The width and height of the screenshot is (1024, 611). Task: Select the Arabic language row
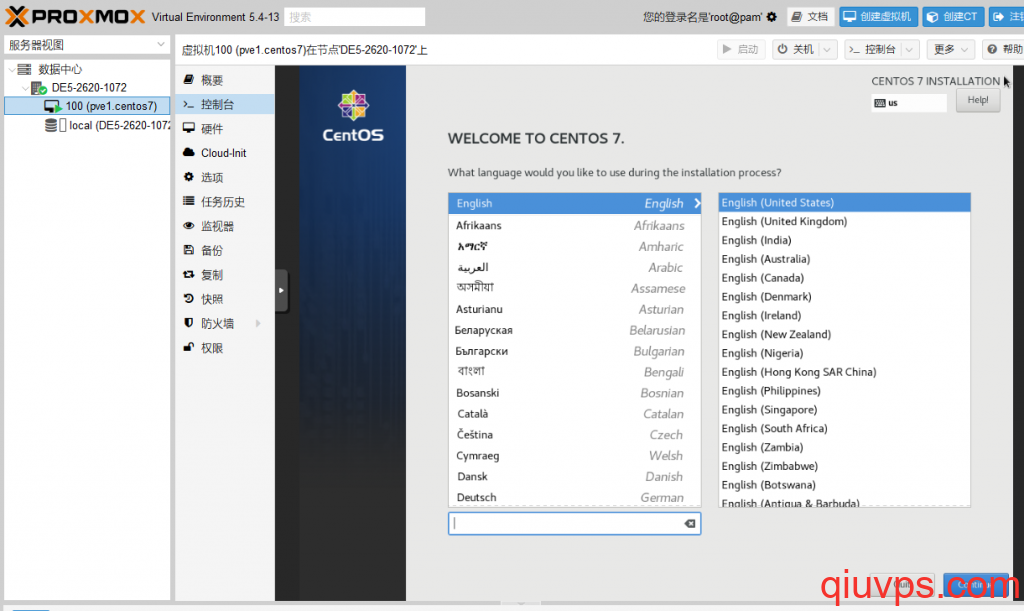coord(575,267)
